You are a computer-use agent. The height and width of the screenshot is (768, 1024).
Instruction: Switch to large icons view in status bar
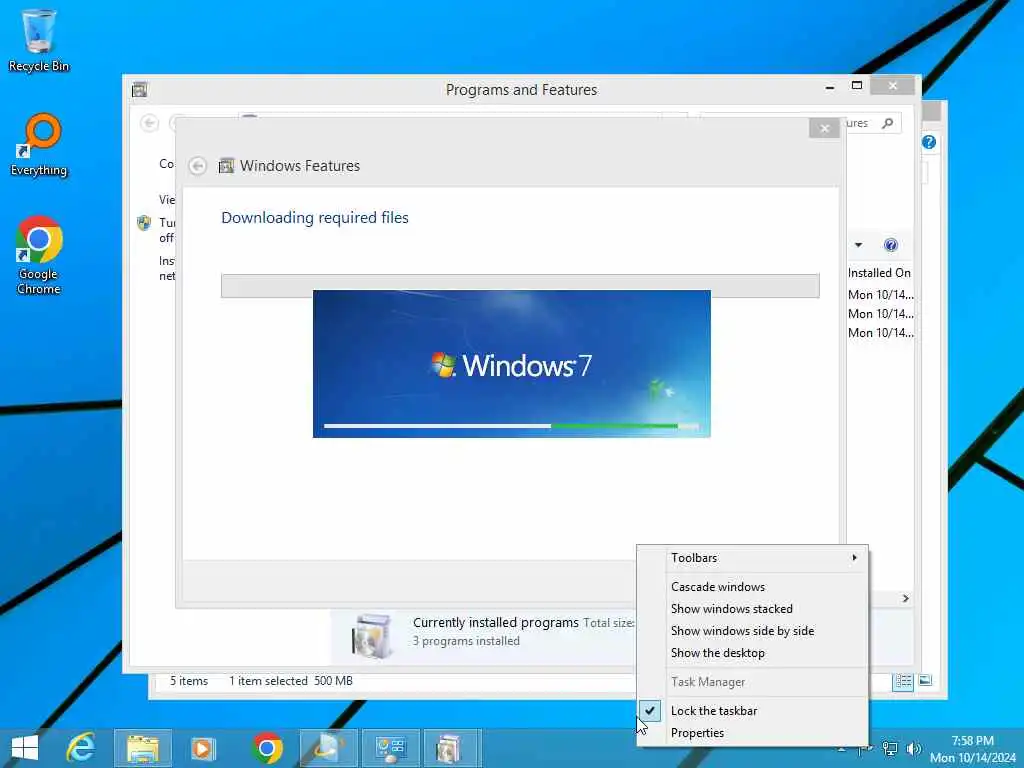[925, 680]
